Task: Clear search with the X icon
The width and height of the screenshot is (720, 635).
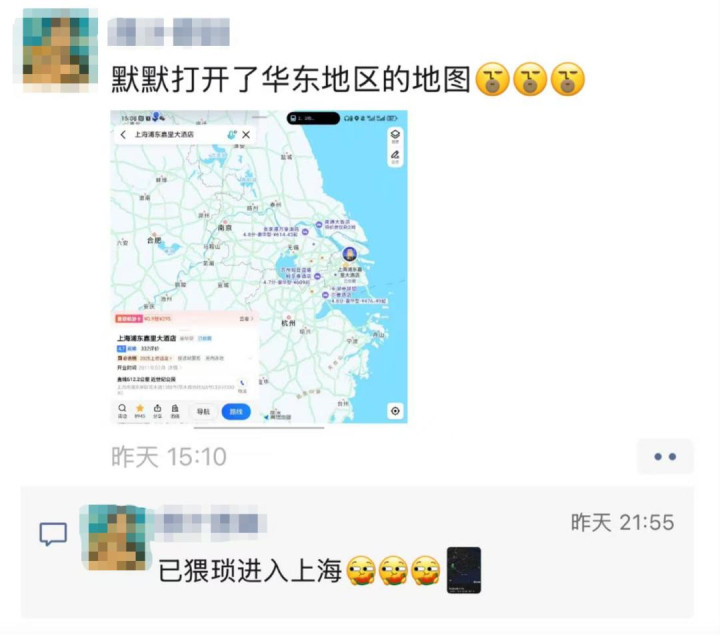Action: point(246,135)
